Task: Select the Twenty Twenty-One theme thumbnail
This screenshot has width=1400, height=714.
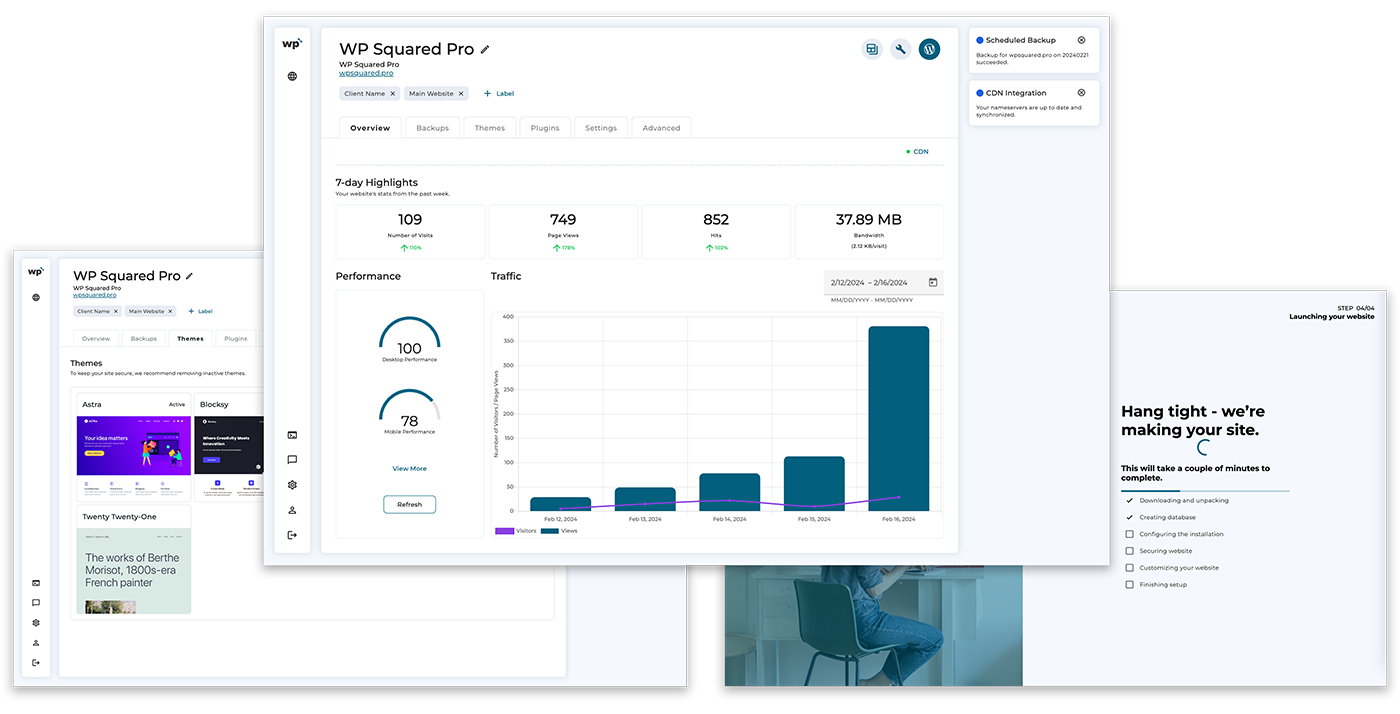Action: click(134, 571)
